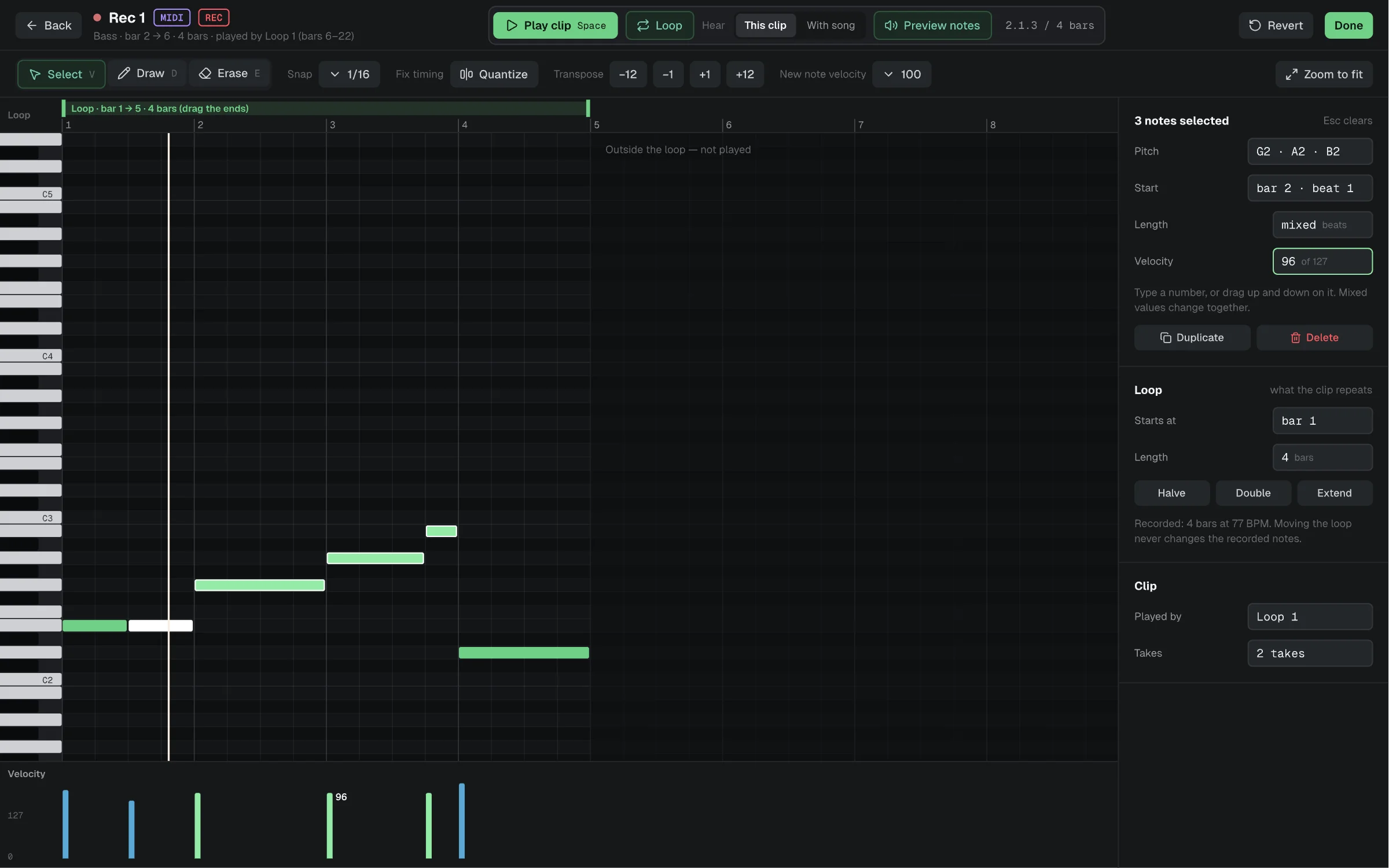
Task: Start playback with Play clip
Action: pyautogui.click(x=555, y=25)
